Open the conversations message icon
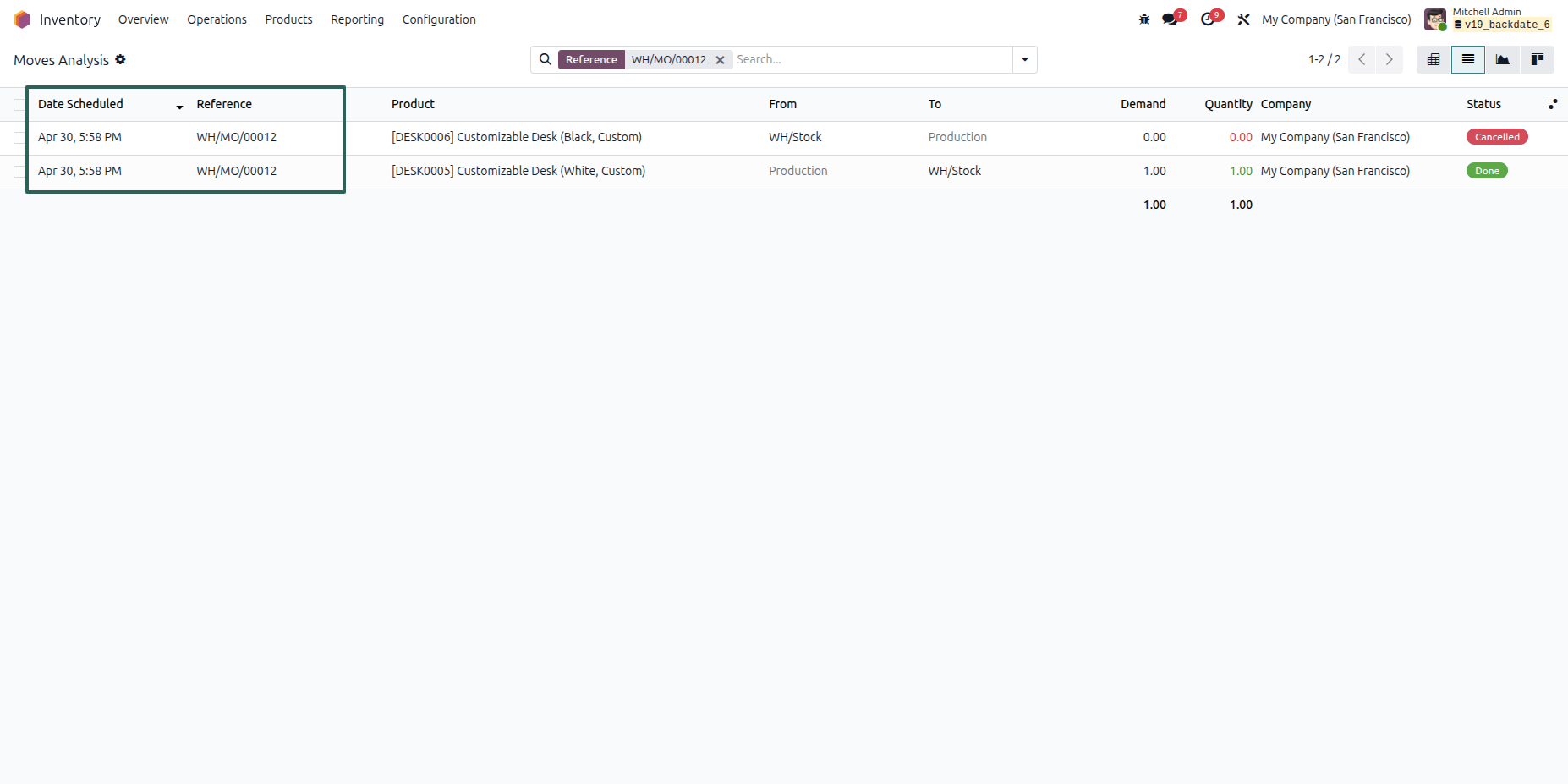This screenshot has width=1568, height=784. [1171, 19]
